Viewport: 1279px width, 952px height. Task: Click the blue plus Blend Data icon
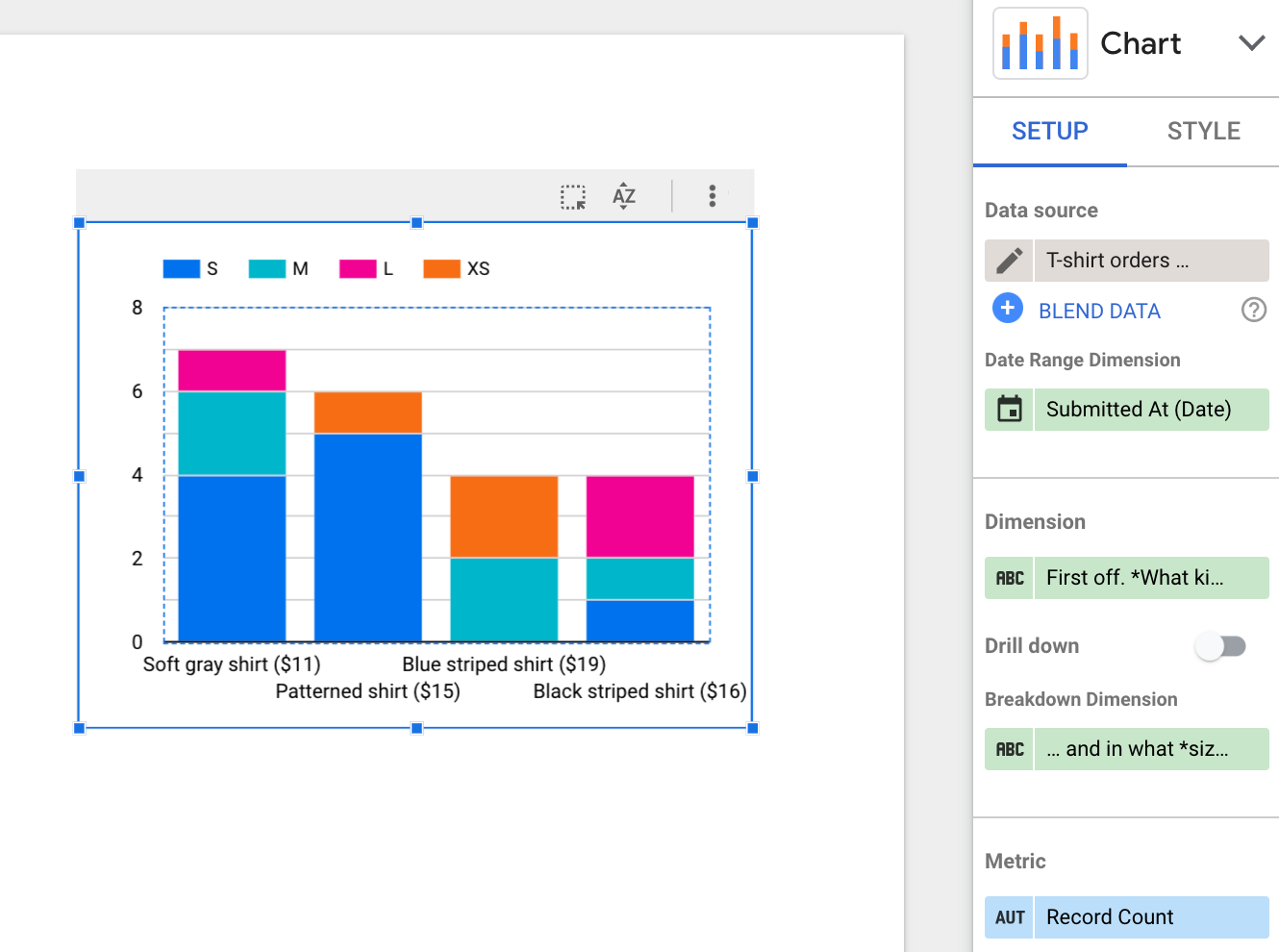(1007, 309)
